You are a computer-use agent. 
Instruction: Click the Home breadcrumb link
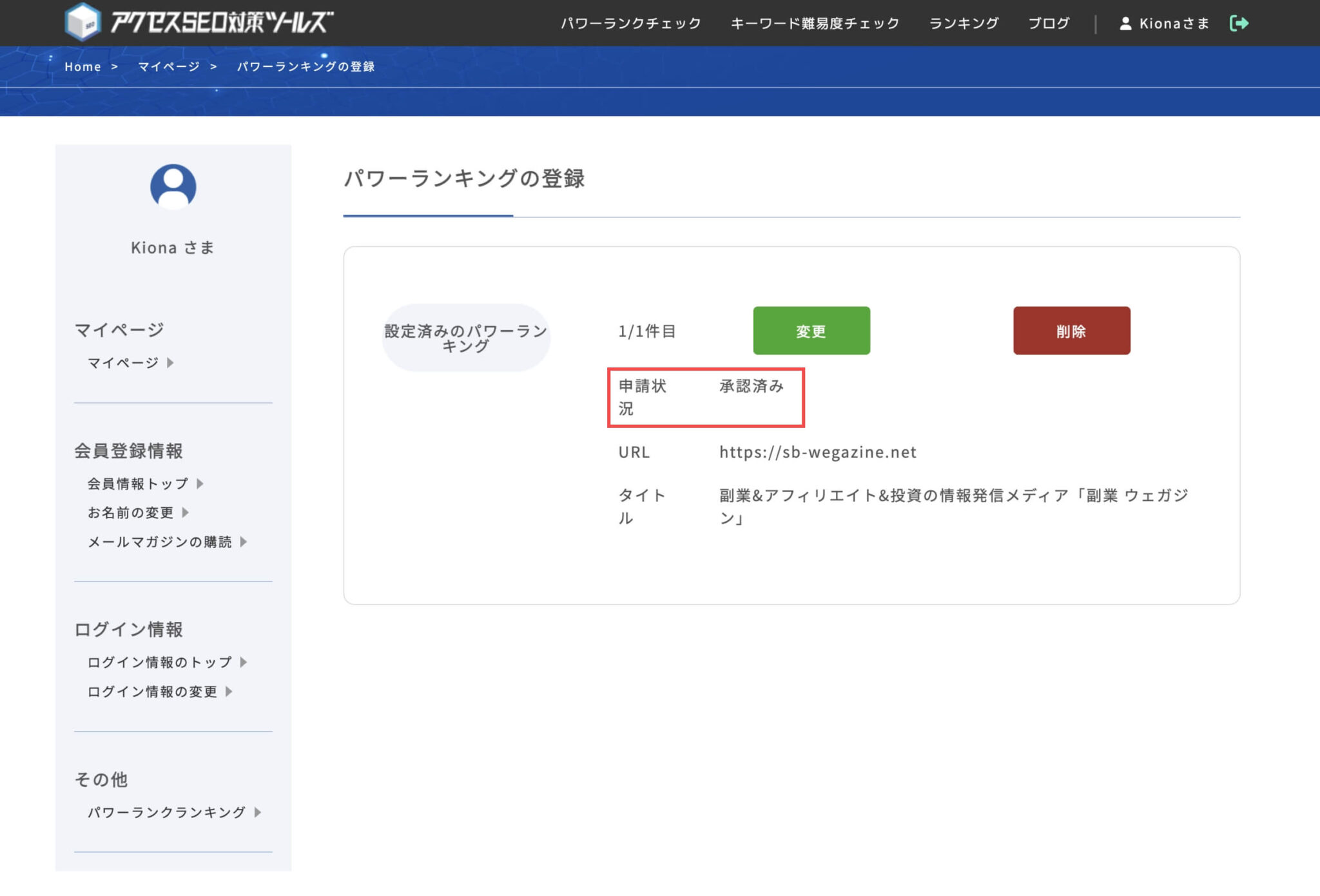(82, 66)
